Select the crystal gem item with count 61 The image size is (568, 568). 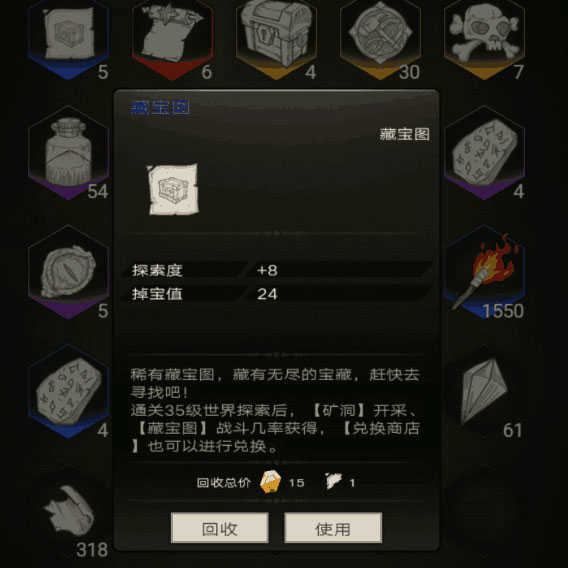(485, 393)
